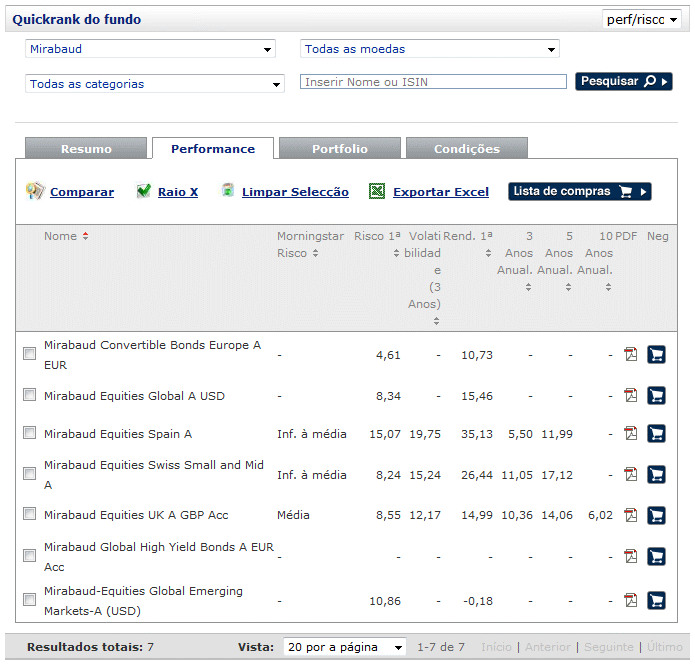The height and width of the screenshot is (665, 695).
Task: Sort by 10 Anos Anual. arrows
Action: [x=608, y=287]
